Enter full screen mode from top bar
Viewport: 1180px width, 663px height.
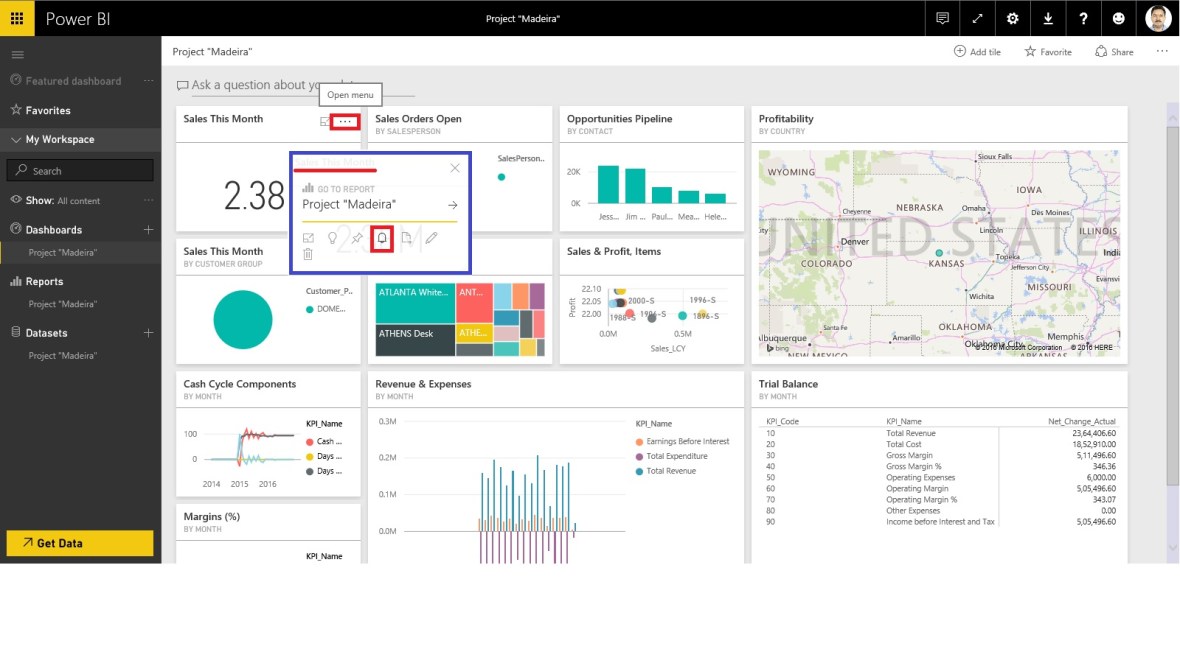tap(977, 18)
